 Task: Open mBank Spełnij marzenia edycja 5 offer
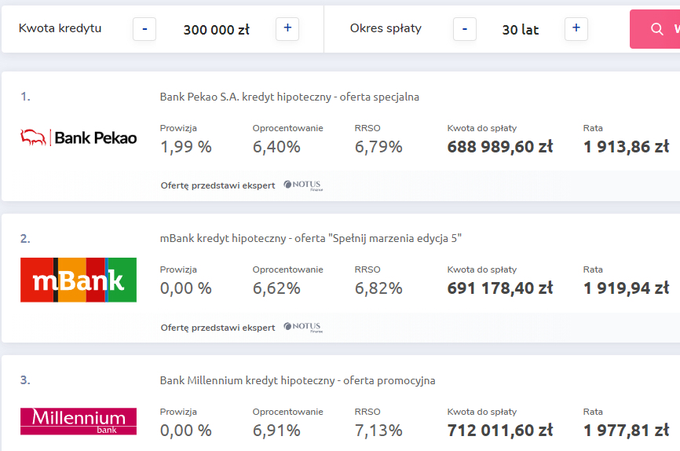click(x=311, y=239)
